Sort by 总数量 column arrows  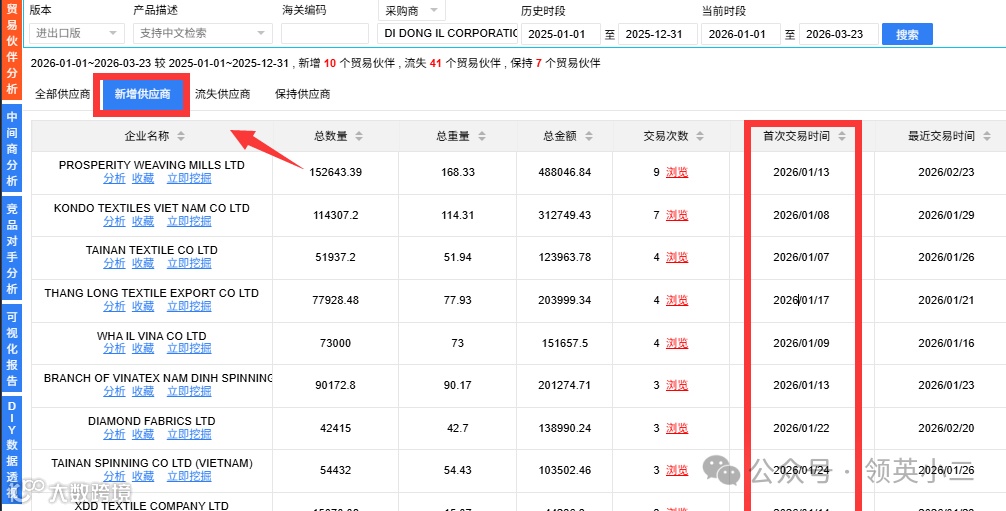tap(359, 136)
